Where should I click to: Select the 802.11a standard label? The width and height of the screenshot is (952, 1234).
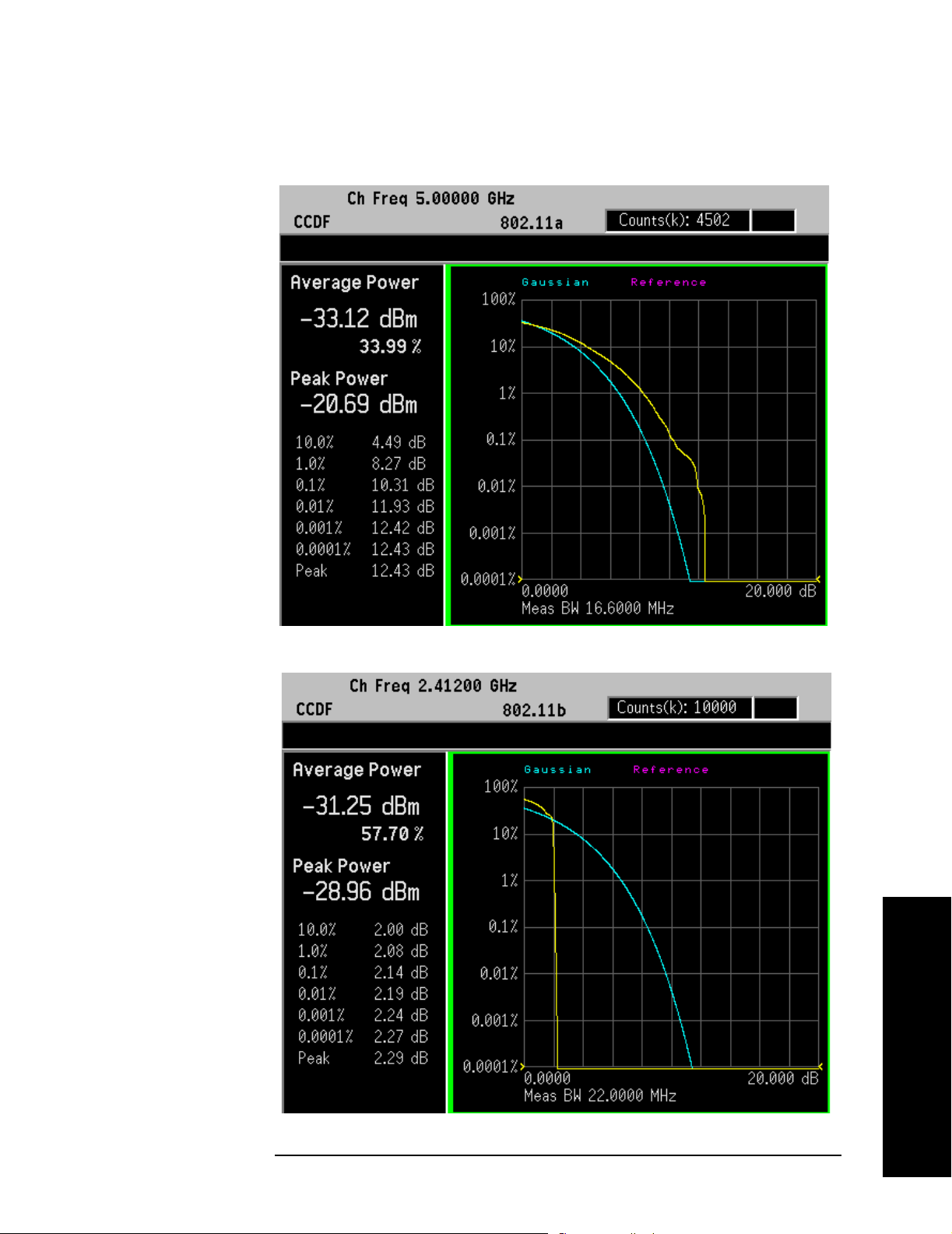(531, 223)
